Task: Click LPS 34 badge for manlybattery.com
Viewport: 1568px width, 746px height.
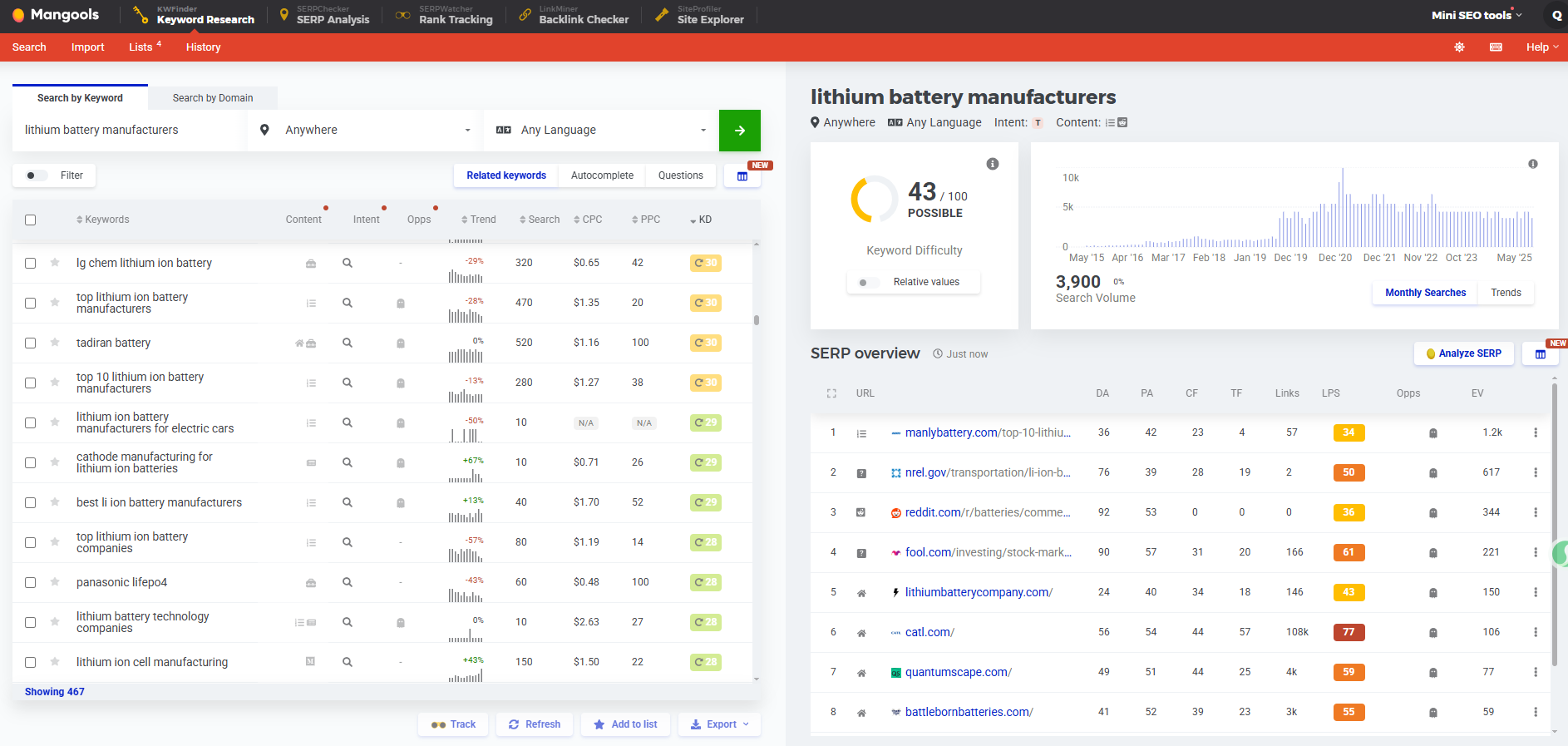Action: point(1349,432)
